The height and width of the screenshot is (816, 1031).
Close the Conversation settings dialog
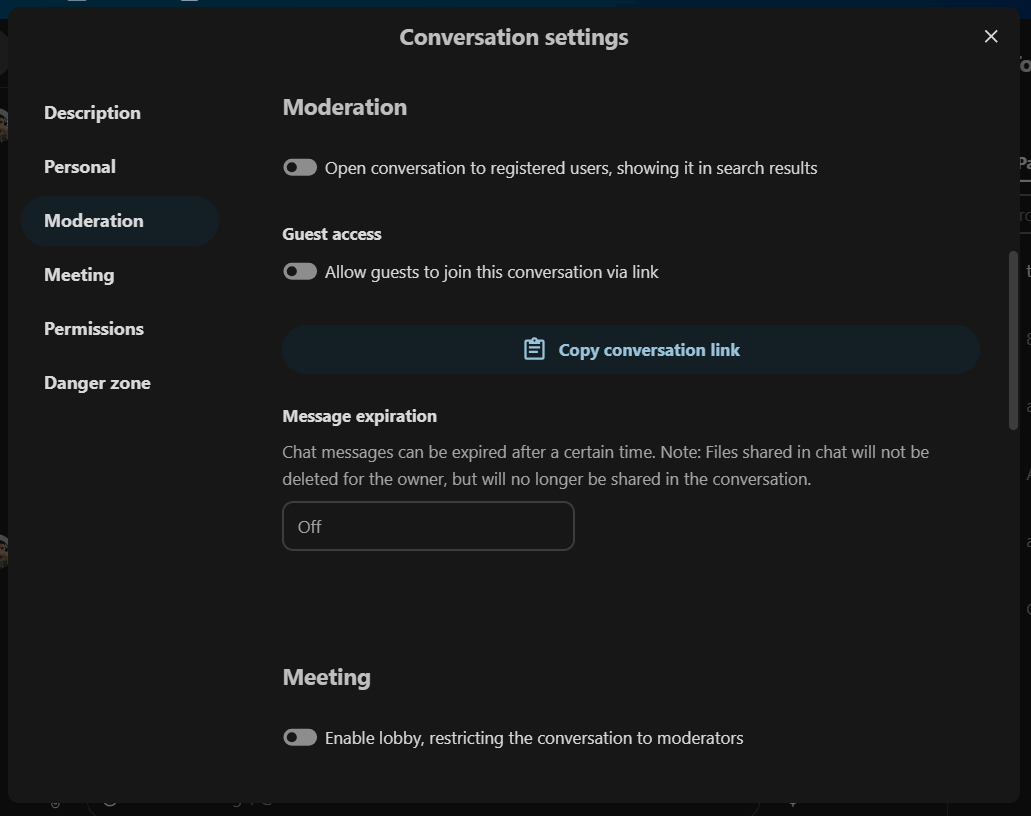pyautogui.click(x=991, y=37)
